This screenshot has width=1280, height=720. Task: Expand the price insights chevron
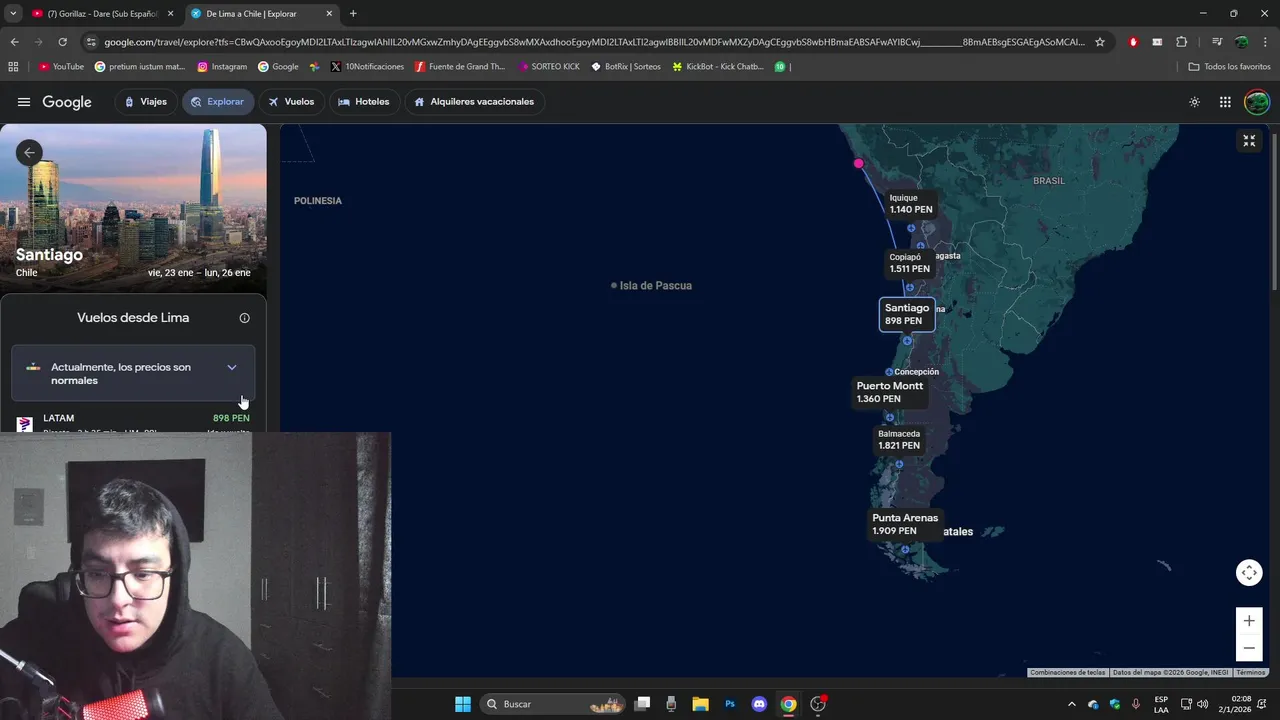pos(232,367)
